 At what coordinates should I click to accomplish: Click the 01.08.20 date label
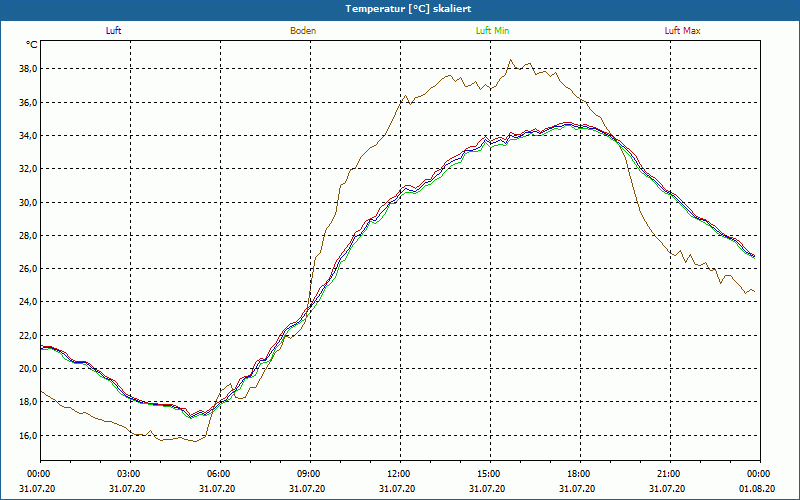point(757,488)
